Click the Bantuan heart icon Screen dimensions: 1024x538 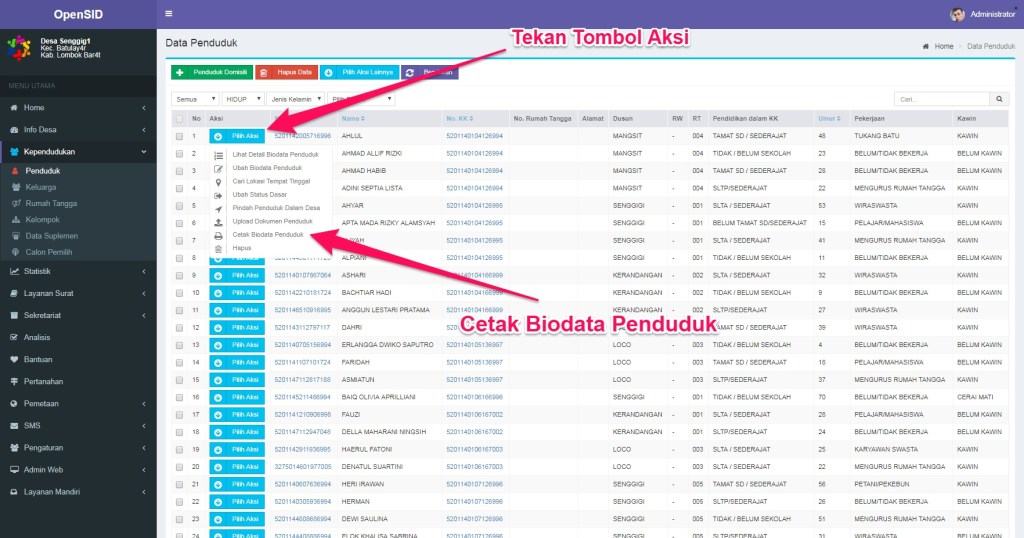click(14, 360)
